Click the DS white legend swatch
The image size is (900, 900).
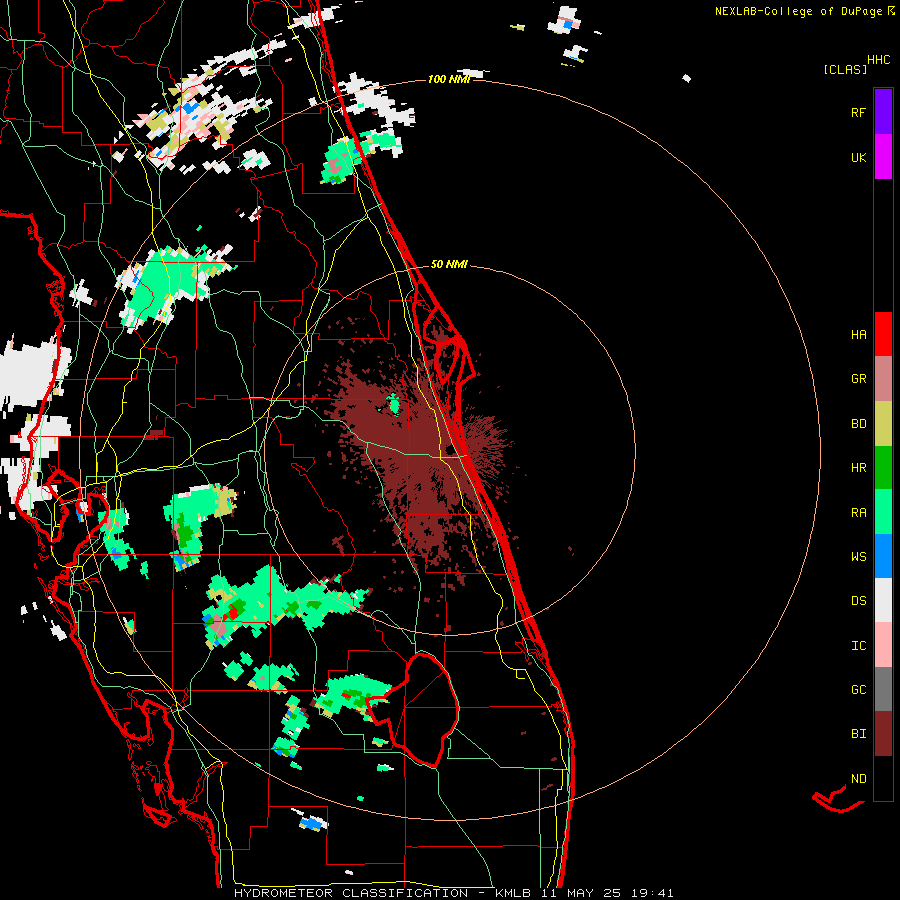(x=883, y=600)
